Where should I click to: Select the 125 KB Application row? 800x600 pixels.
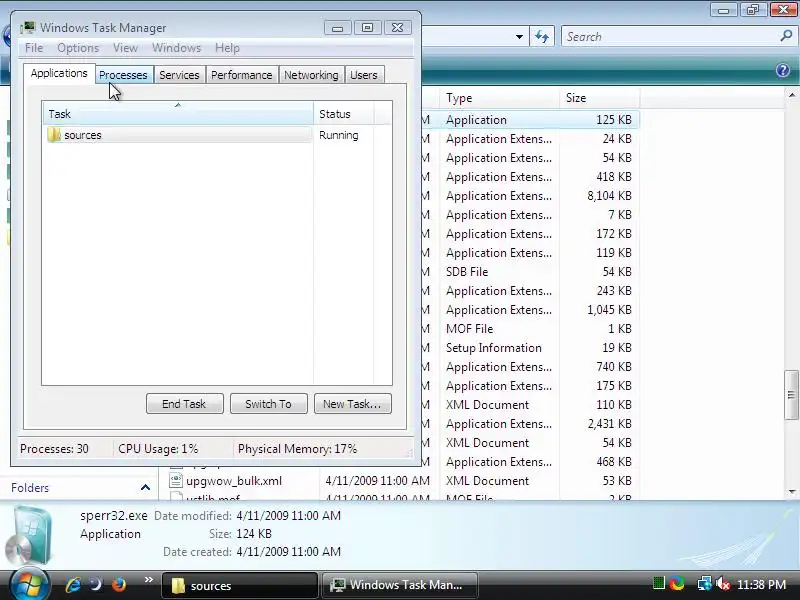(x=531, y=120)
